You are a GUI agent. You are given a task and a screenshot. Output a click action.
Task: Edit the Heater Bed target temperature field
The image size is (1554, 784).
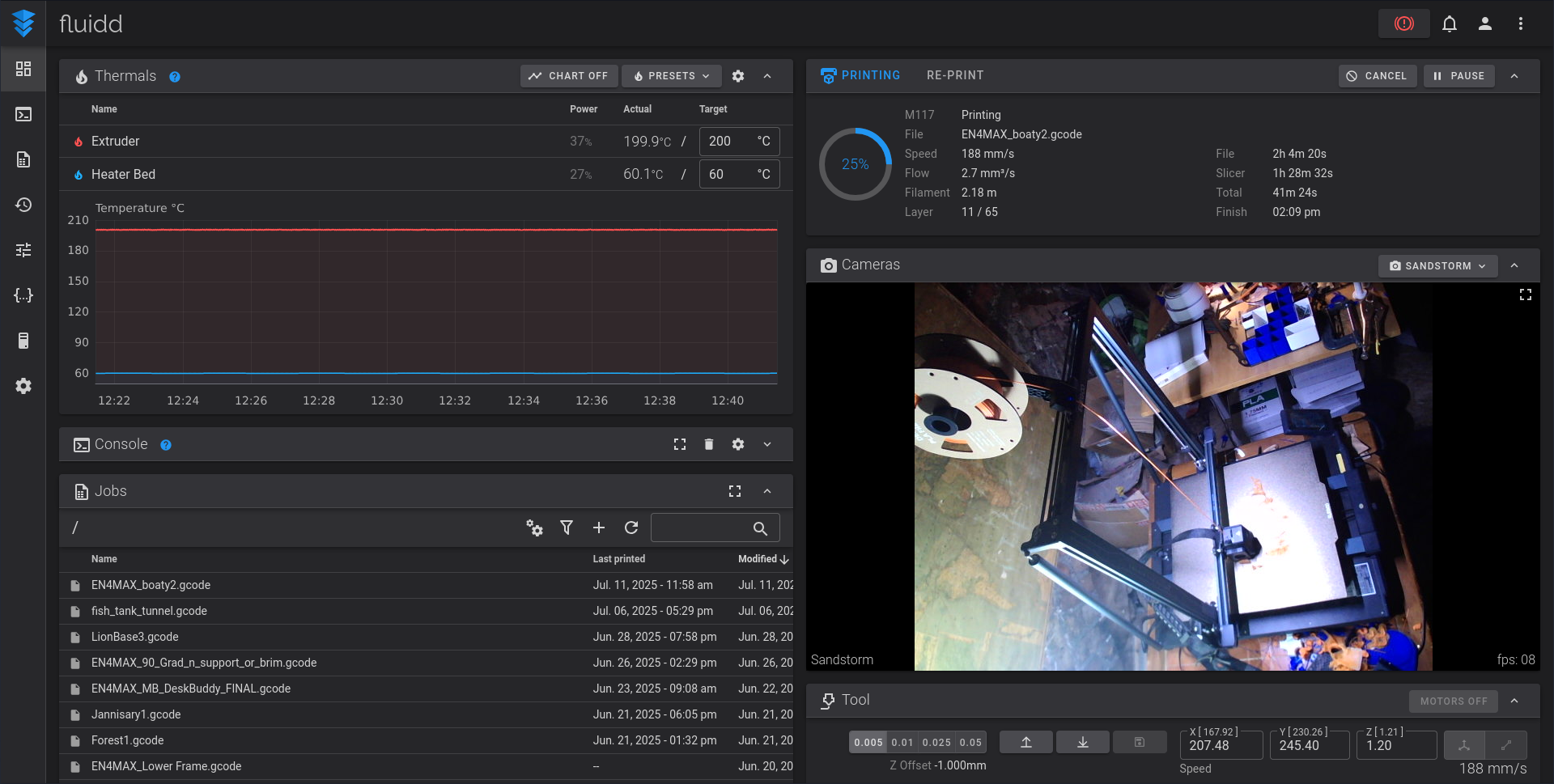pyautogui.click(x=739, y=174)
